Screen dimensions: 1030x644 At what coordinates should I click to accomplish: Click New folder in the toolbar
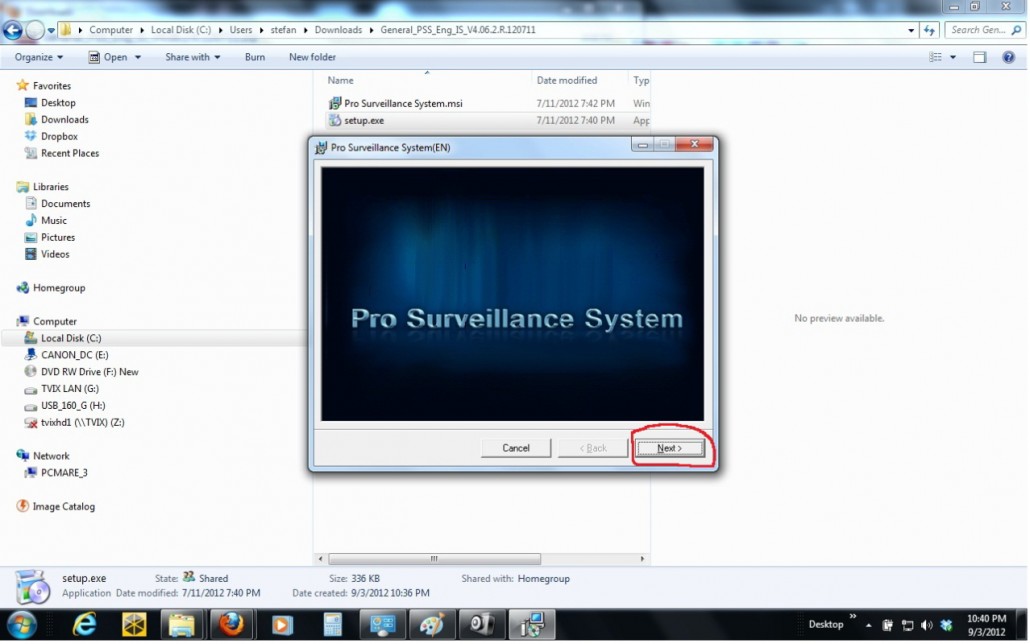(x=312, y=57)
